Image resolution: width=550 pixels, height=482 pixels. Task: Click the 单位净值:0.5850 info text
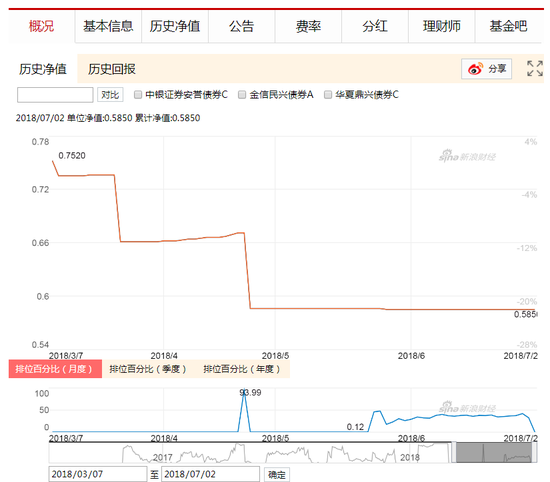pyautogui.click(x=100, y=118)
